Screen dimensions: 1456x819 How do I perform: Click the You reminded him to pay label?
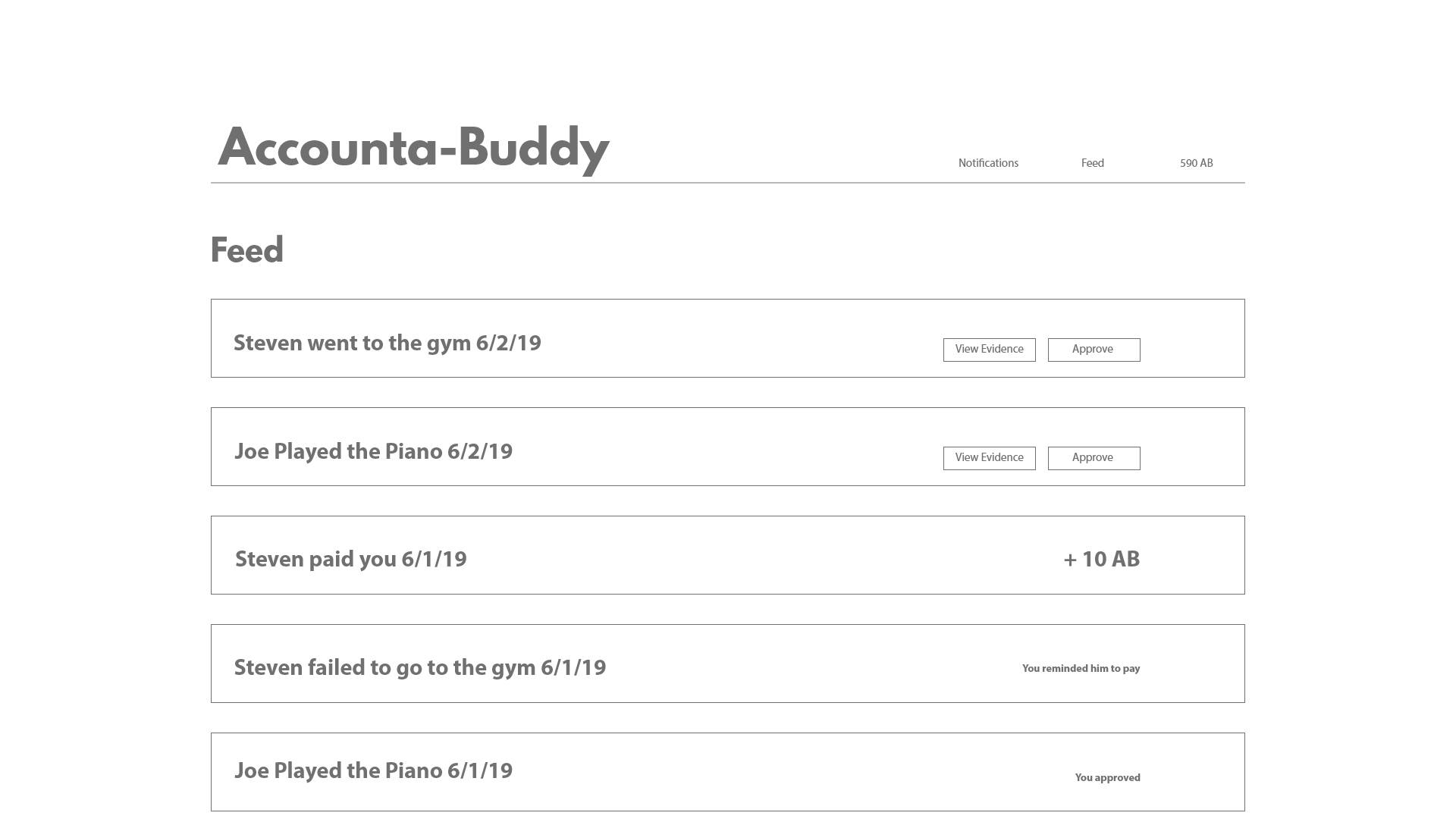point(1081,668)
